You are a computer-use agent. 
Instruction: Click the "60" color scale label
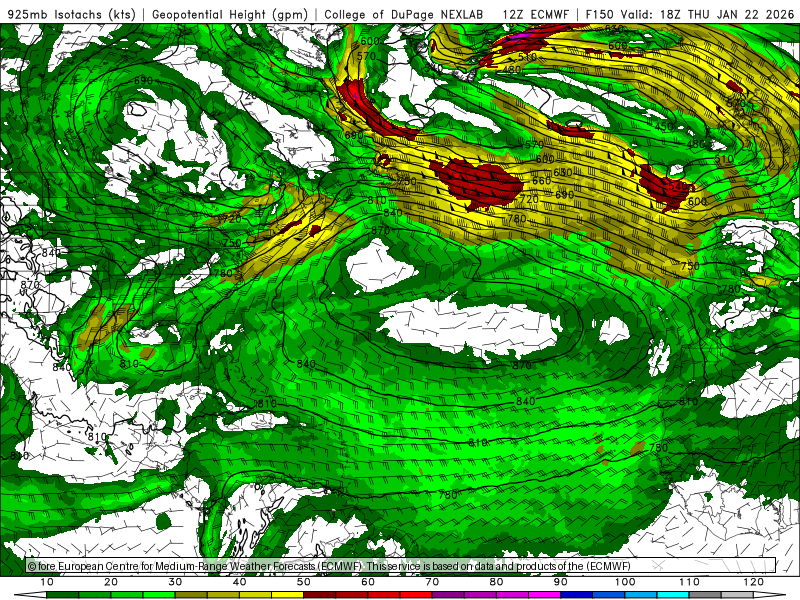click(x=368, y=582)
